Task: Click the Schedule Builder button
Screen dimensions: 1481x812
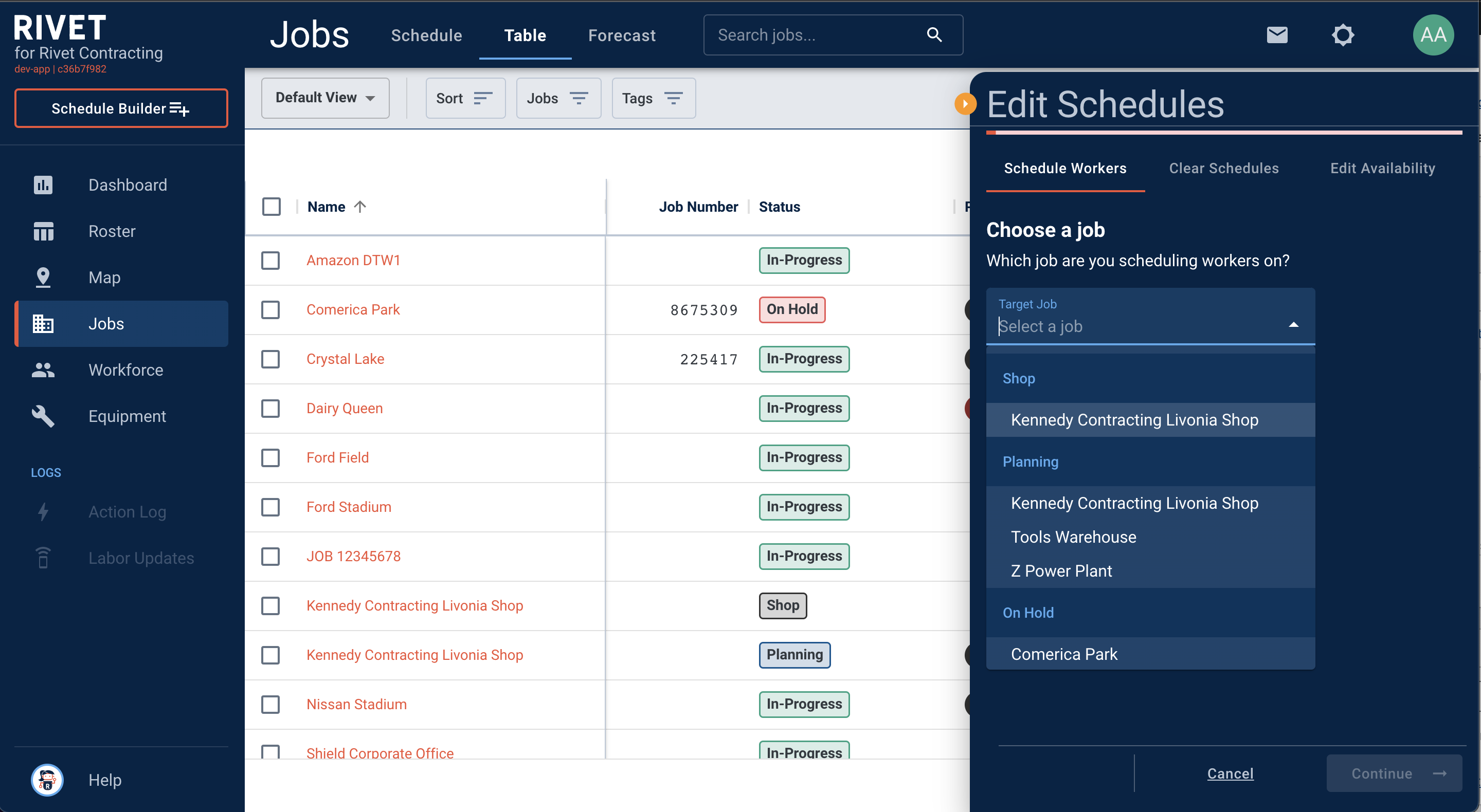Action: click(x=121, y=108)
